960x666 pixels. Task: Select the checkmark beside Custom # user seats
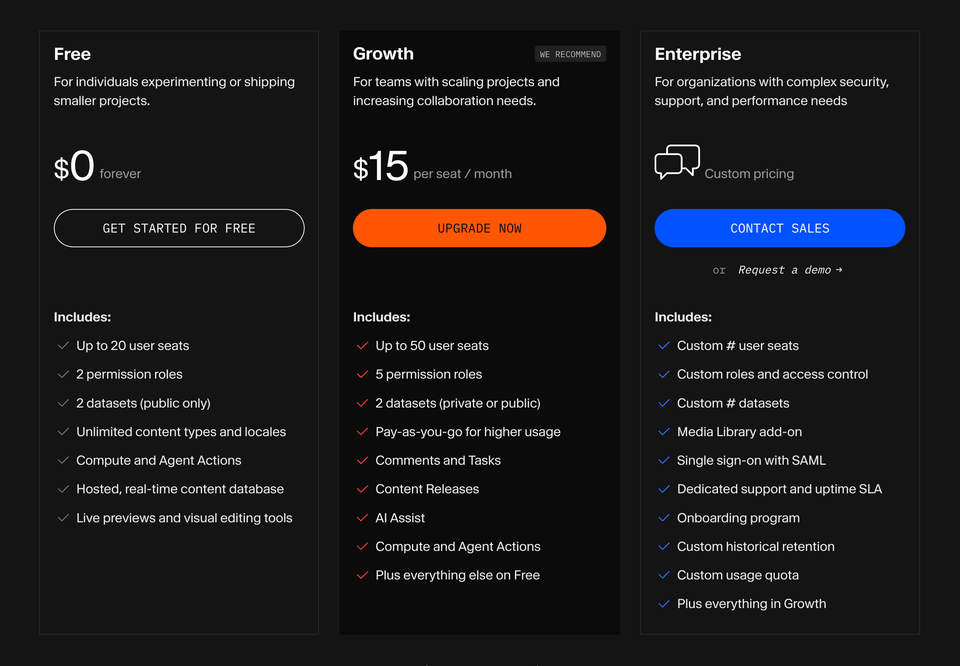[x=662, y=345]
